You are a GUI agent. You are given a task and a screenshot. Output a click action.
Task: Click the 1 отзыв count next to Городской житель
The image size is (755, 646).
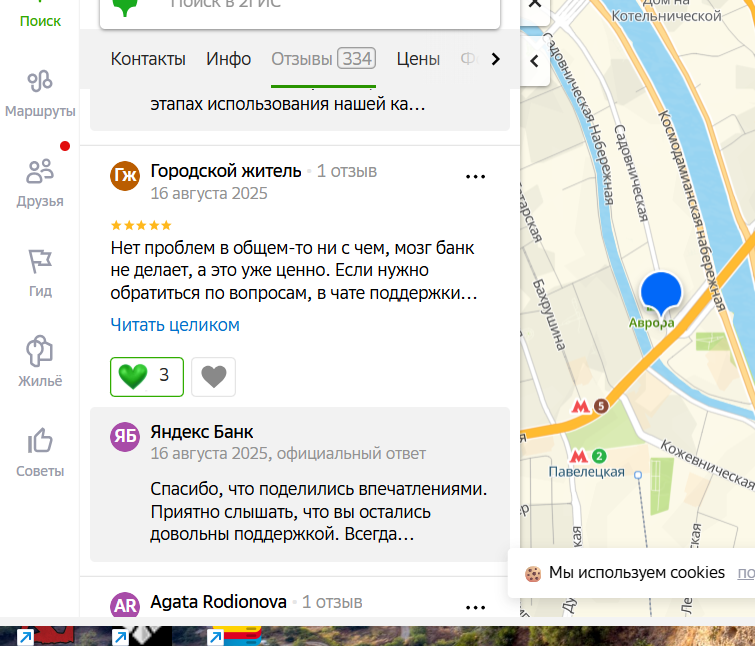[347, 171]
